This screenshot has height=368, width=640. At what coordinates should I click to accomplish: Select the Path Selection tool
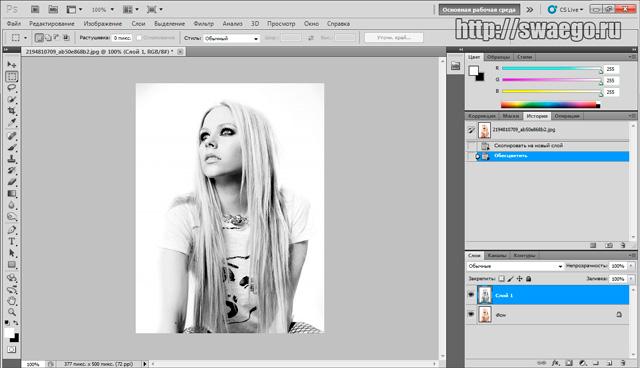tap(11, 253)
